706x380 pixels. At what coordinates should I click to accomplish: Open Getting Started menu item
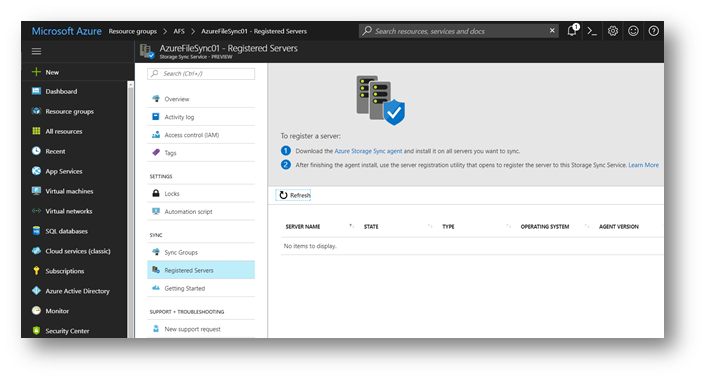[x=201, y=288]
